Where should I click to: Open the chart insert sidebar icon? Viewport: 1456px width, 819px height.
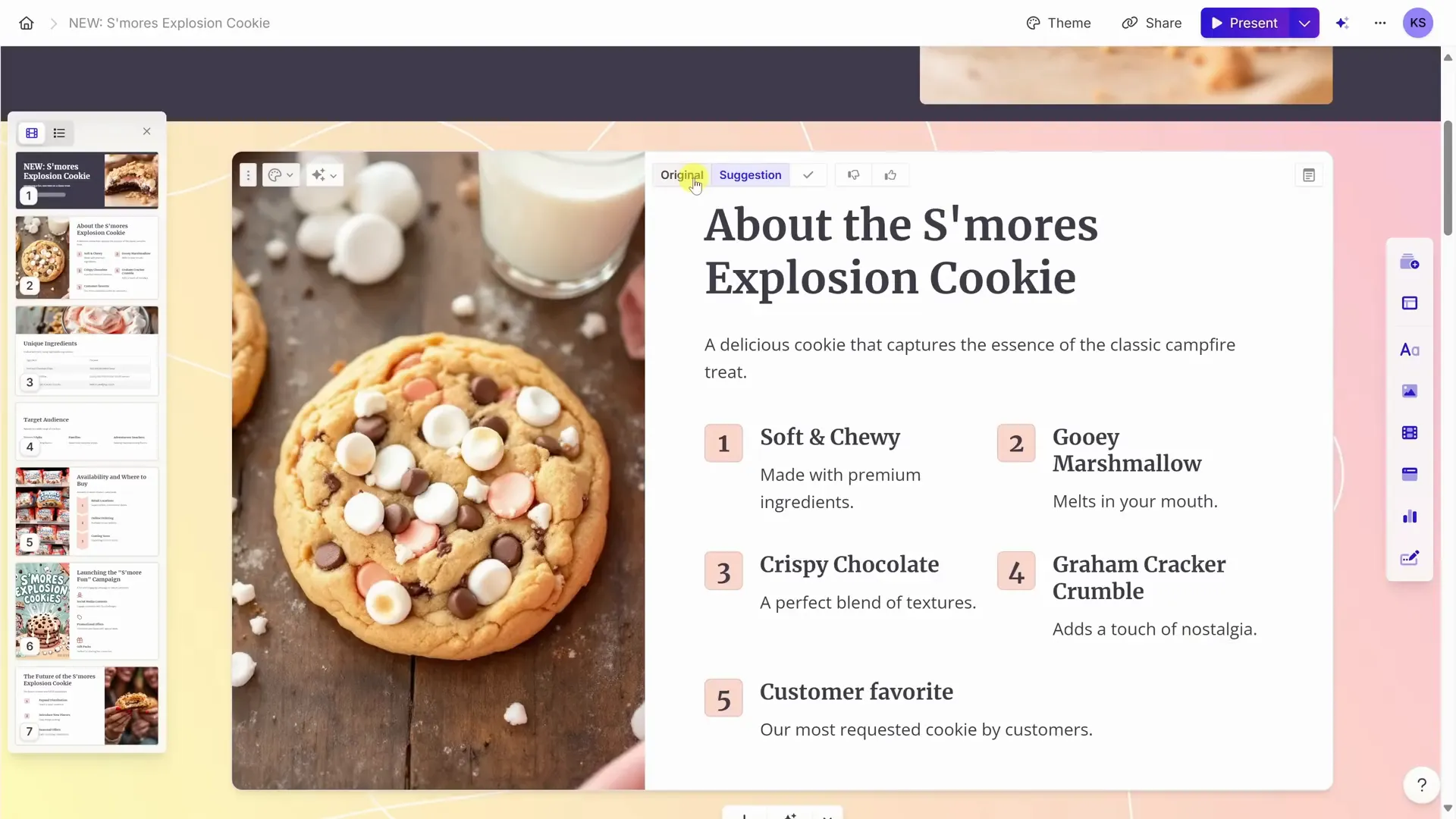[1410, 516]
